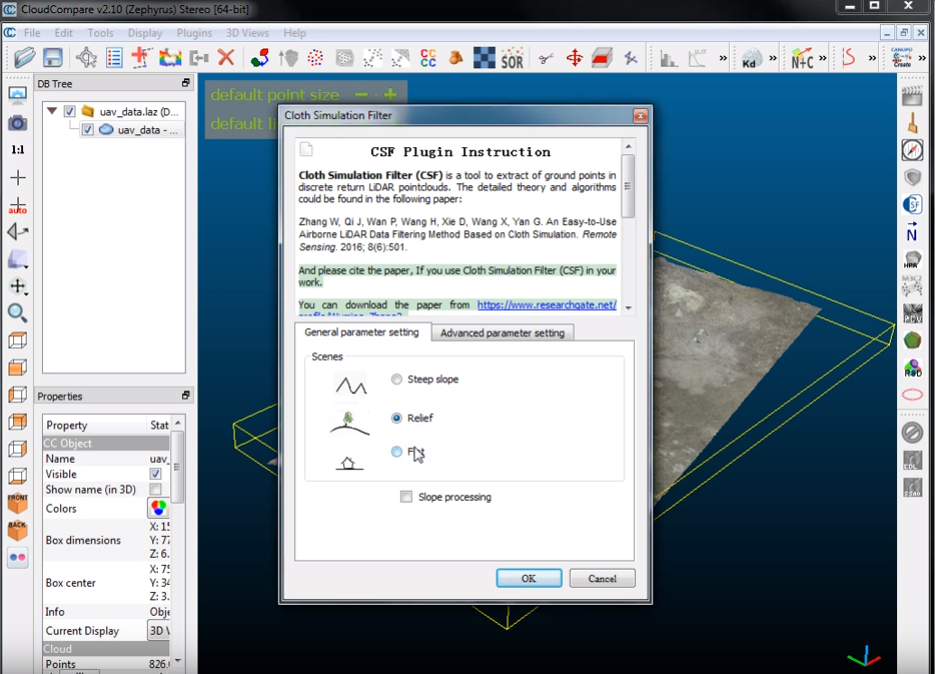Click the red cross point picking icon
Viewport: 935px width, 674px height.
141,58
